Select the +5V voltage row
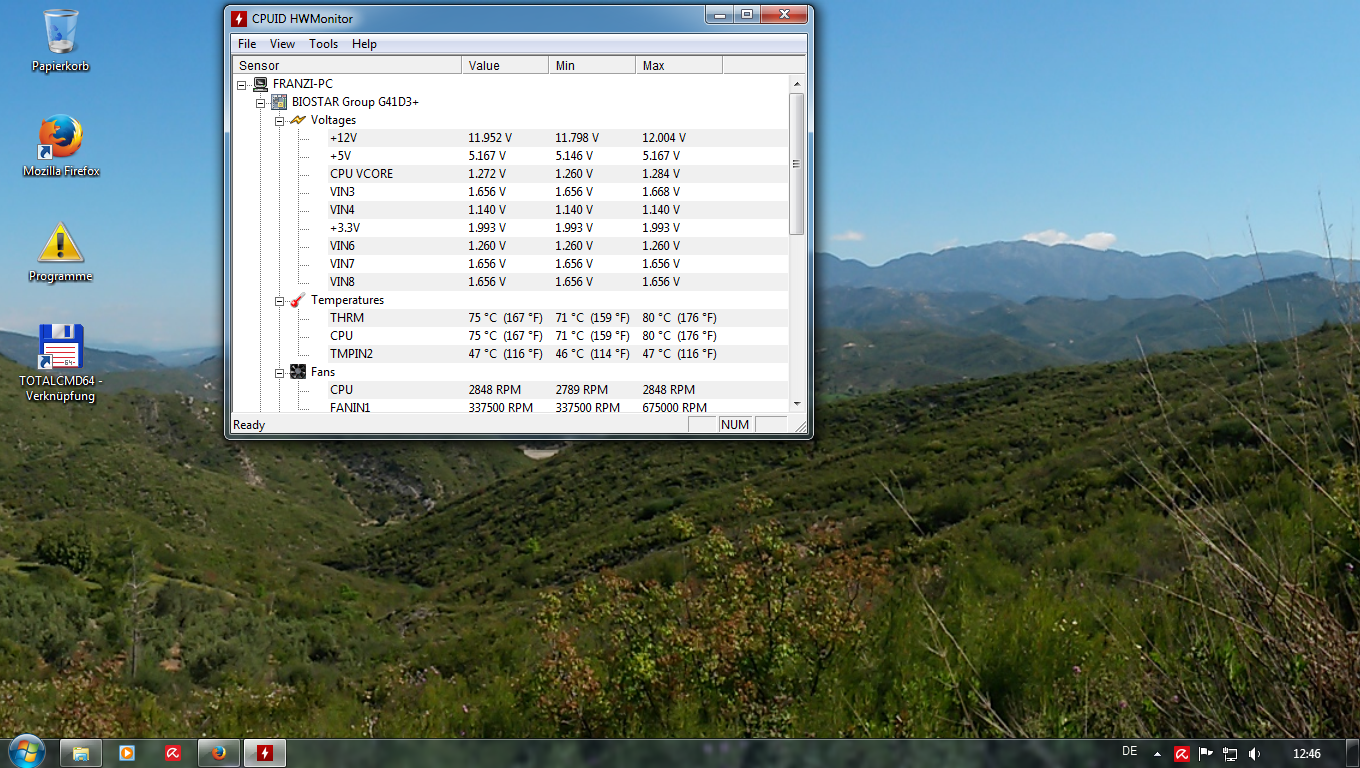This screenshot has height=768, width=1360. 558,156
